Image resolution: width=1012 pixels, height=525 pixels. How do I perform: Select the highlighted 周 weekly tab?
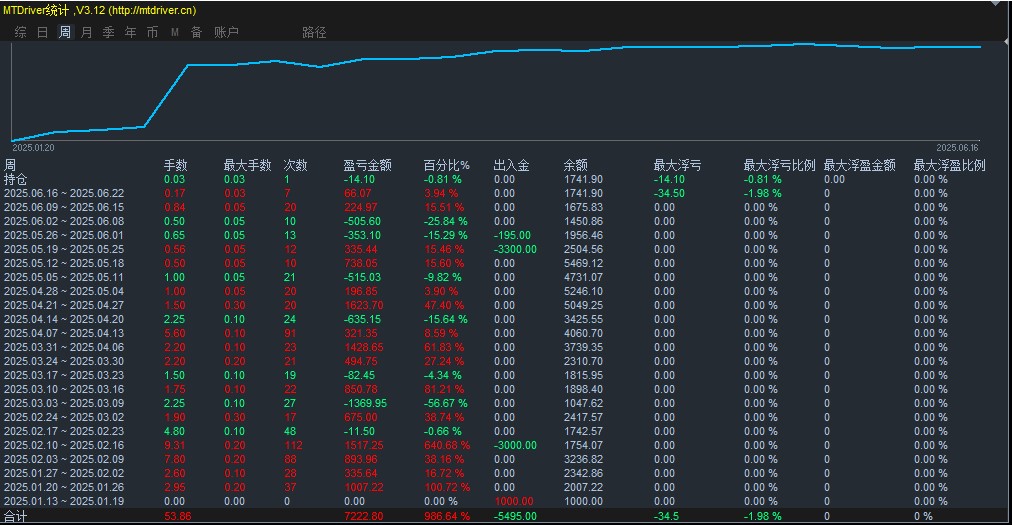click(x=65, y=32)
